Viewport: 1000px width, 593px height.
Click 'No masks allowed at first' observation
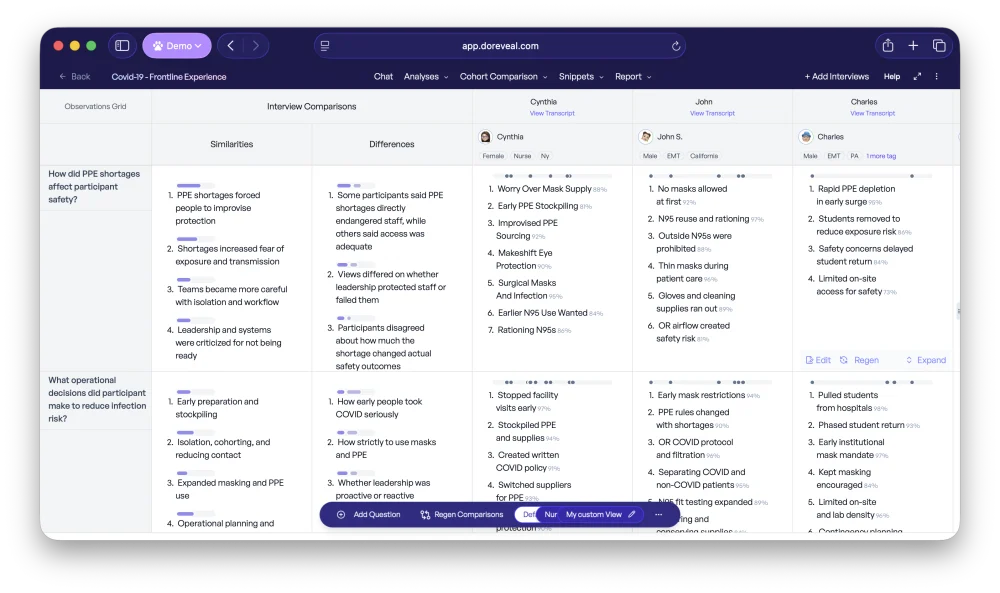692,195
